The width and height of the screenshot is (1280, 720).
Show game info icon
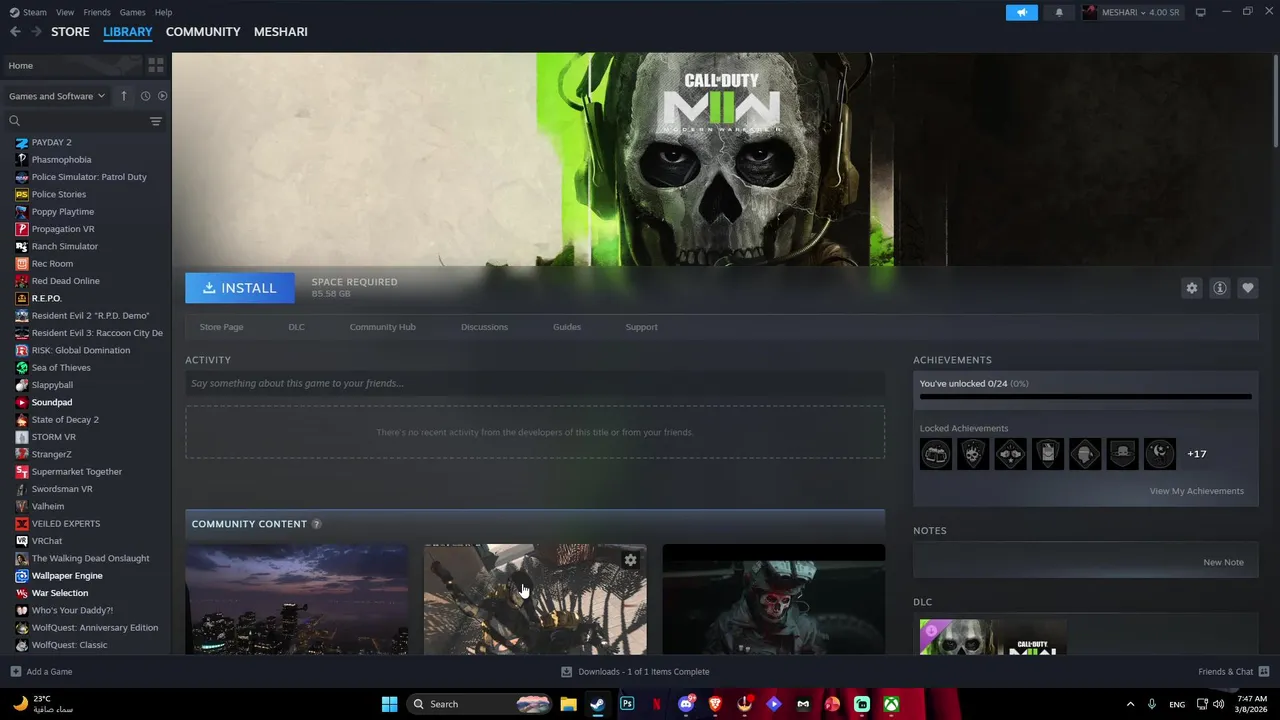[x=1219, y=288]
